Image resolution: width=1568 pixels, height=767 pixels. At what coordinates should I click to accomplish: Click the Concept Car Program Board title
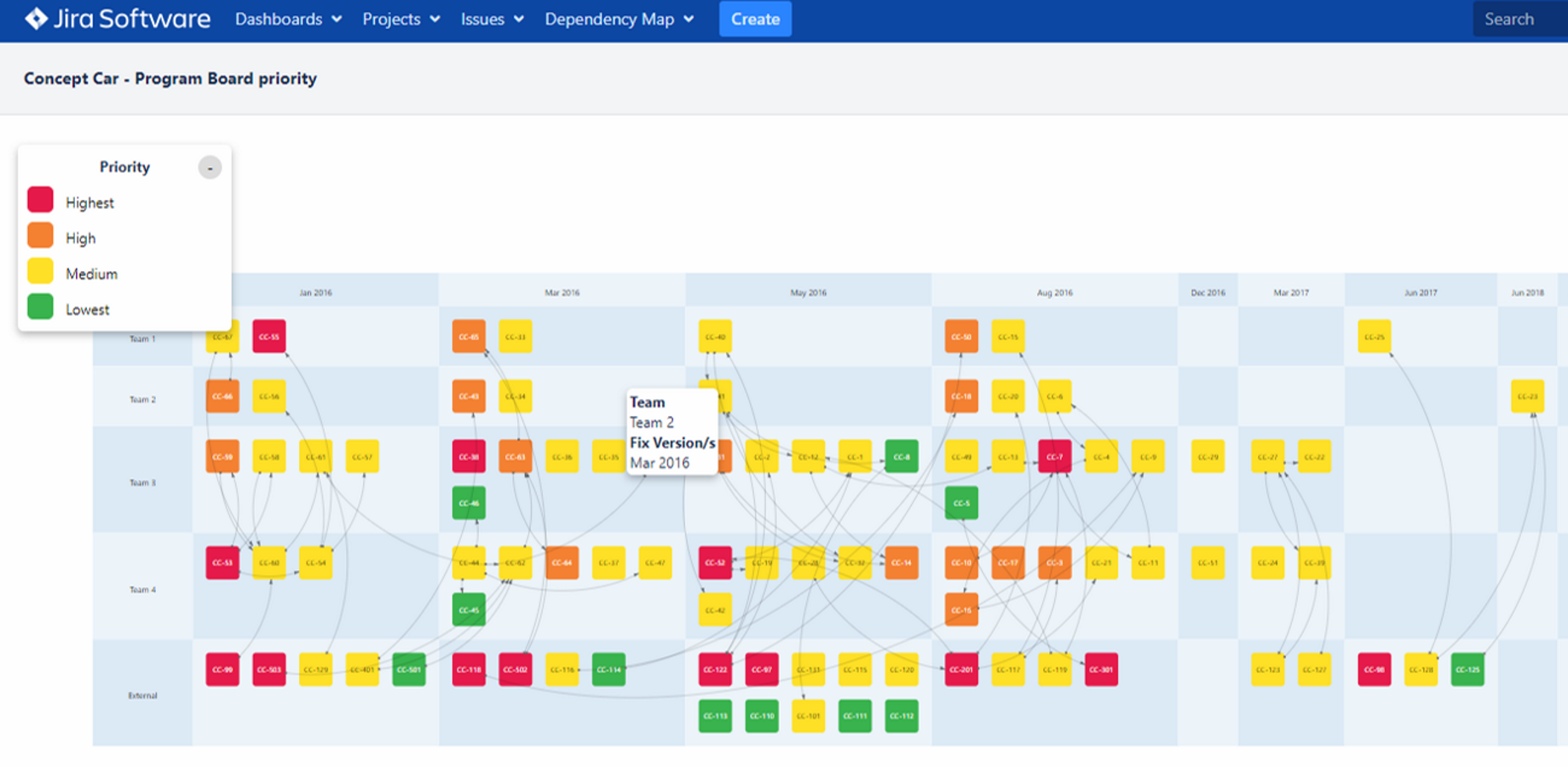coord(170,78)
